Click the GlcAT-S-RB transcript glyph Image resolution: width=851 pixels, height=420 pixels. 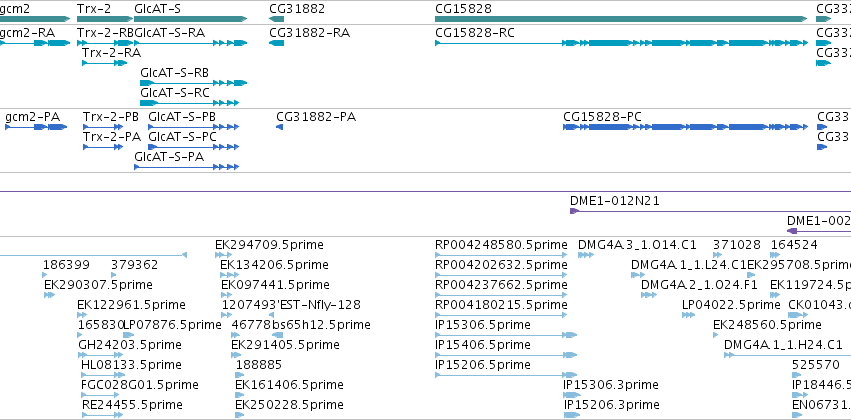point(194,83)
